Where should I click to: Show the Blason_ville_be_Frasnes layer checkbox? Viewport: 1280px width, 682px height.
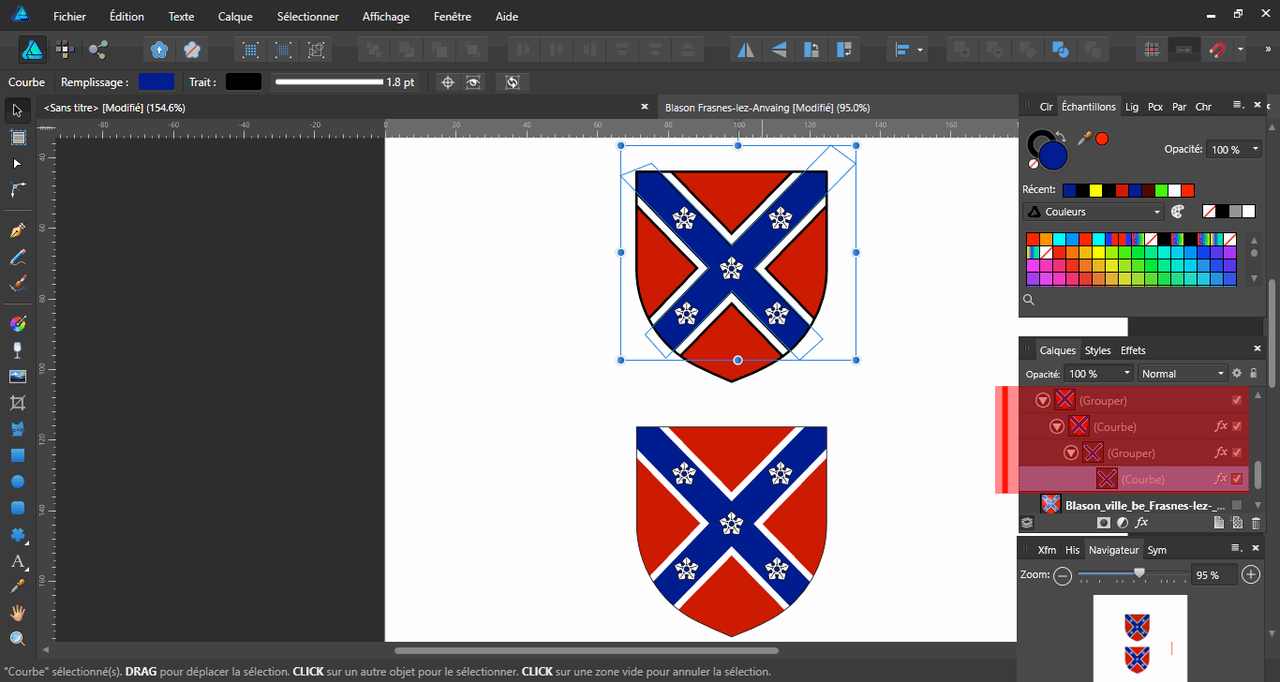(x=1237, y=505)
